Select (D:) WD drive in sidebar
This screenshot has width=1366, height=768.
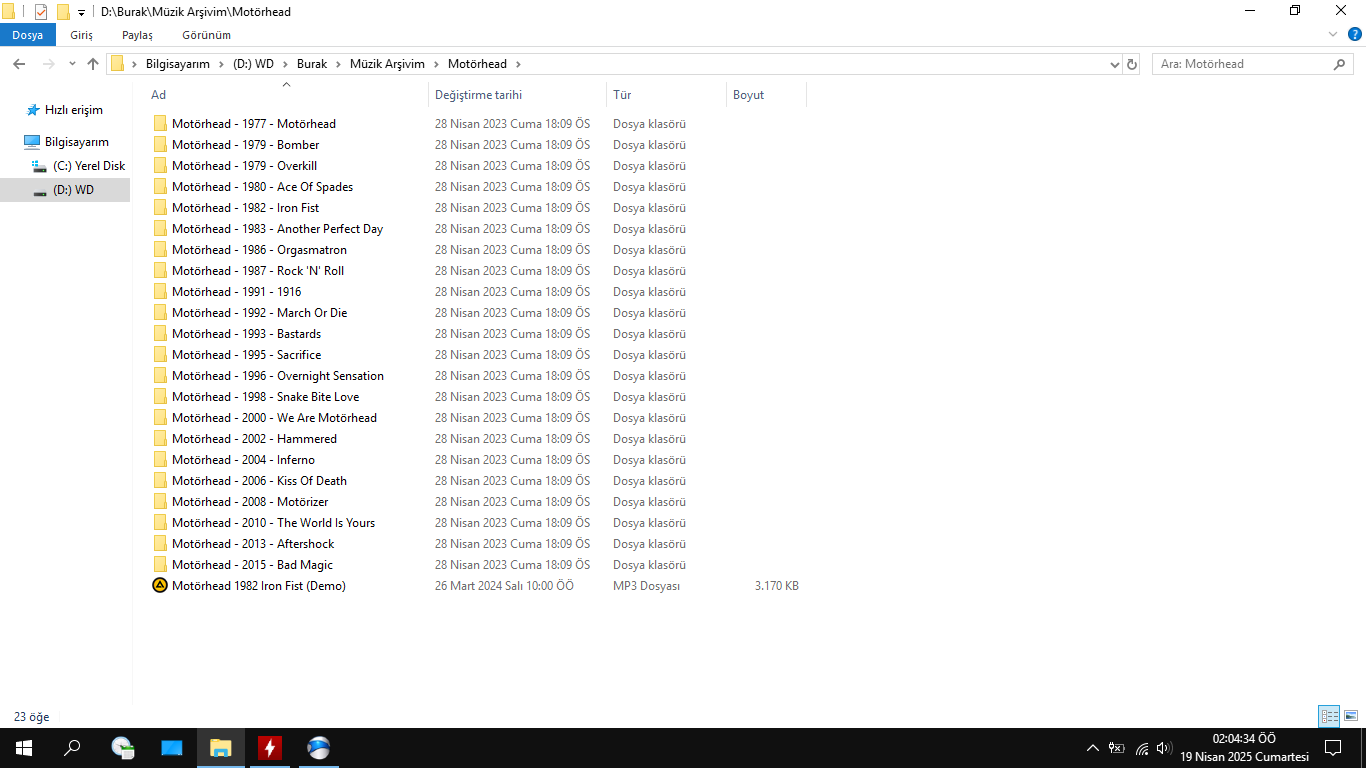click(65, 190)
